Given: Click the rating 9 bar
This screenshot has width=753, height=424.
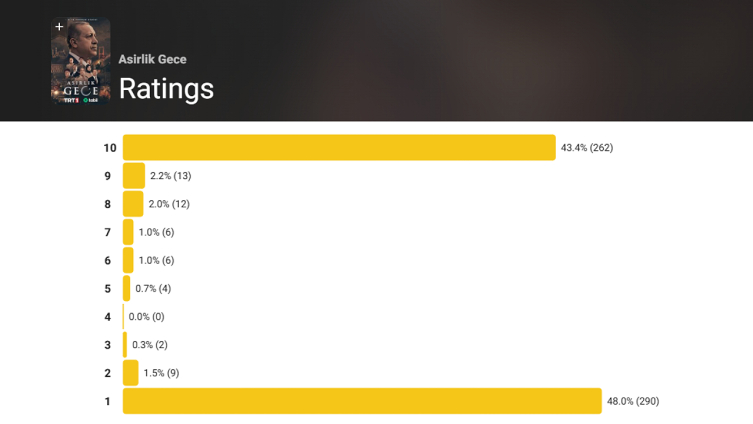Looking at the screenshot, I should tap(134, 176).
